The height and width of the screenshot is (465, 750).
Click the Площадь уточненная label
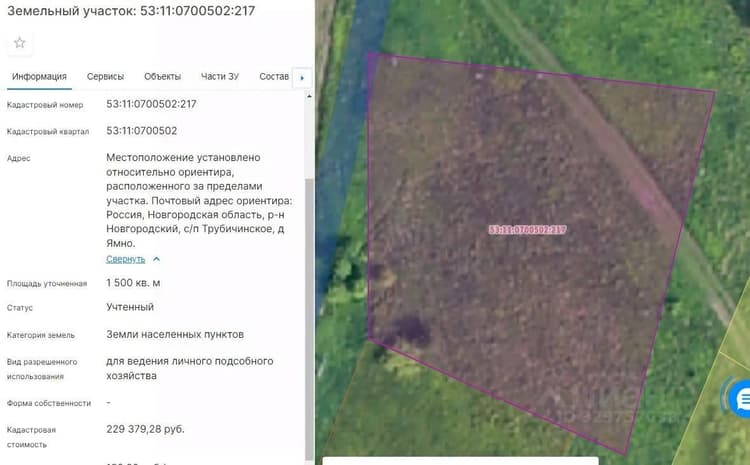47,284
